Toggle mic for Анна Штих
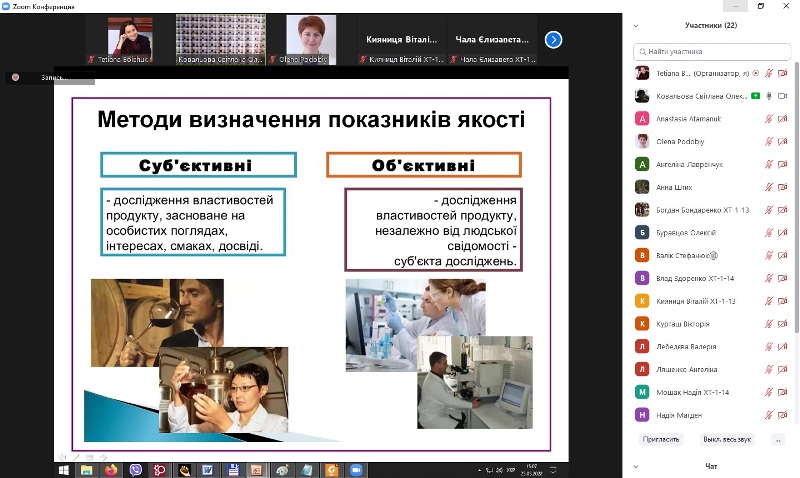Screen dimensions: 800x478 tap(769, 187)
